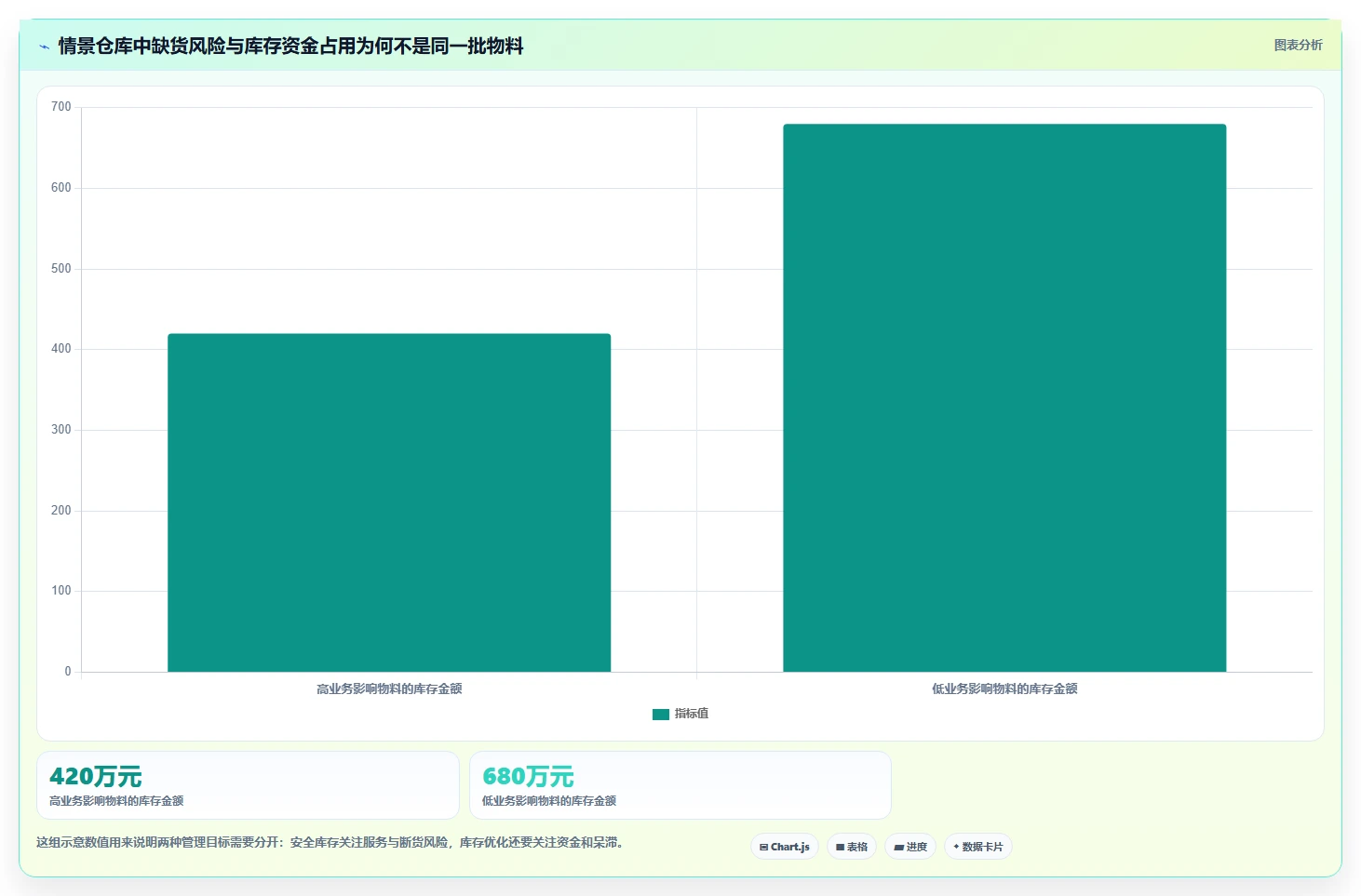Screen dimensions: 1361x896
Task: Click the small icon before the title
Action: pyautogui.click(x=44, y=47)
